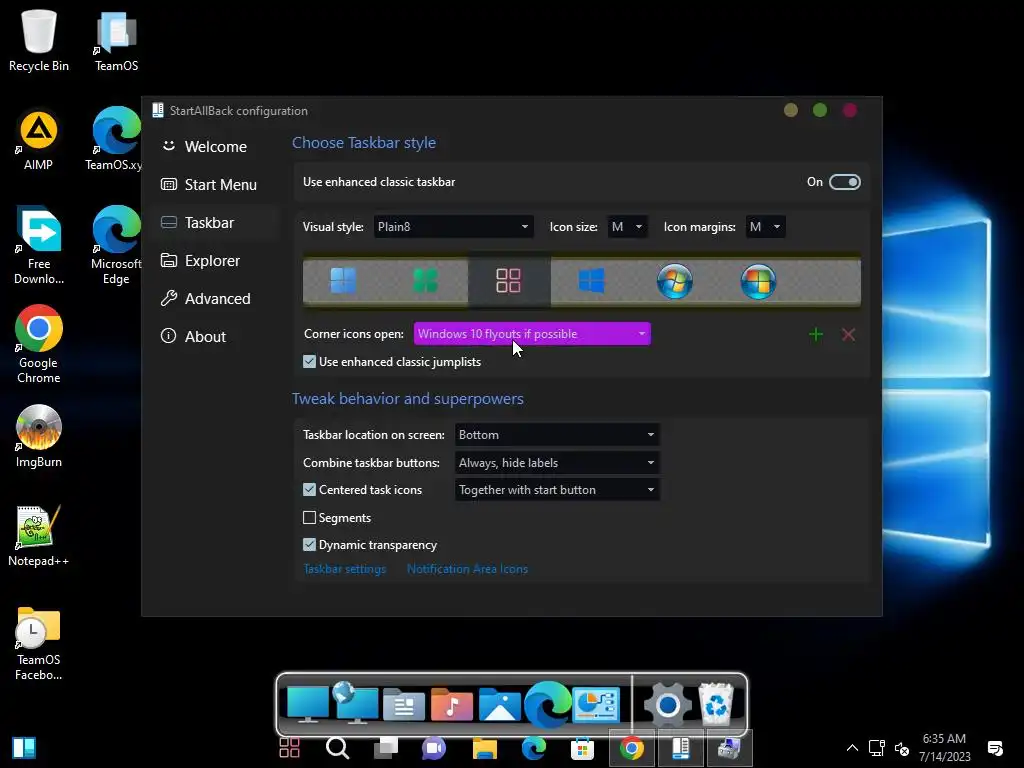1024x768 pixels.
Task: Open the Explorer section
Action: coord(215,261)
